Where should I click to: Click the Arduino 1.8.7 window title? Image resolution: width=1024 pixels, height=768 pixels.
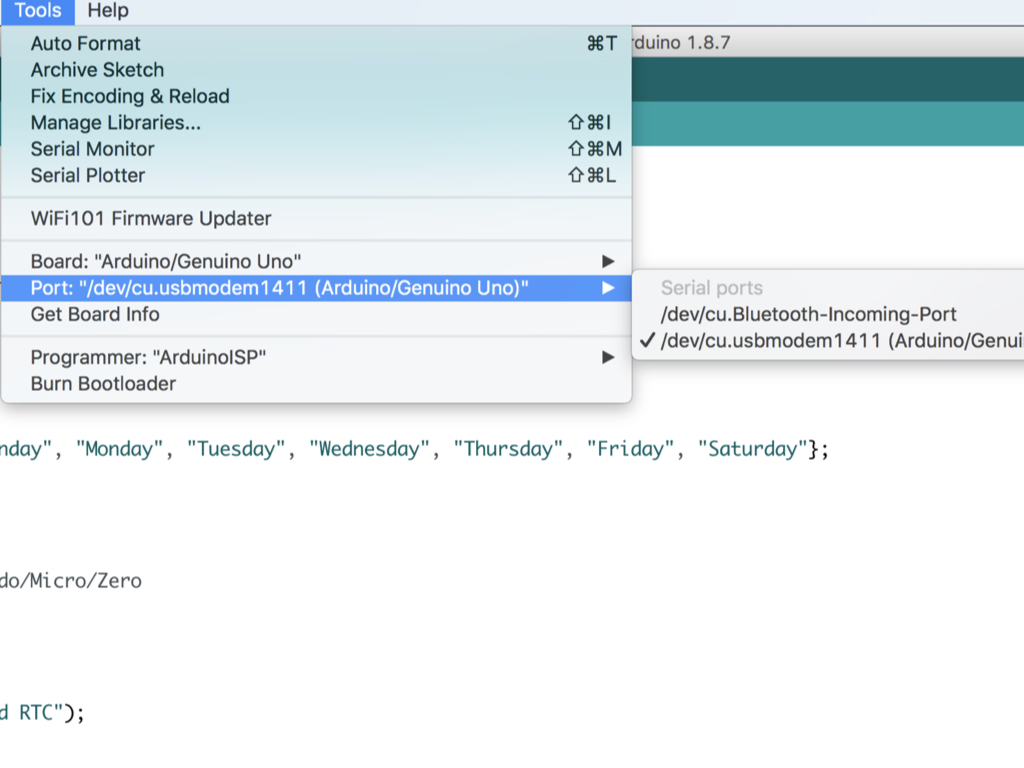click(681, 42)
